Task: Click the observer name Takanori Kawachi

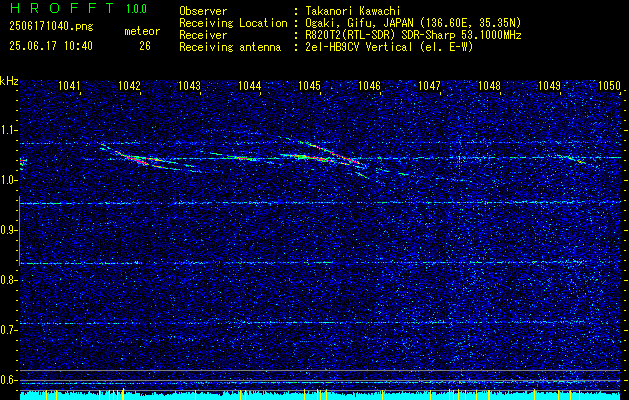Action: point(353,11)
